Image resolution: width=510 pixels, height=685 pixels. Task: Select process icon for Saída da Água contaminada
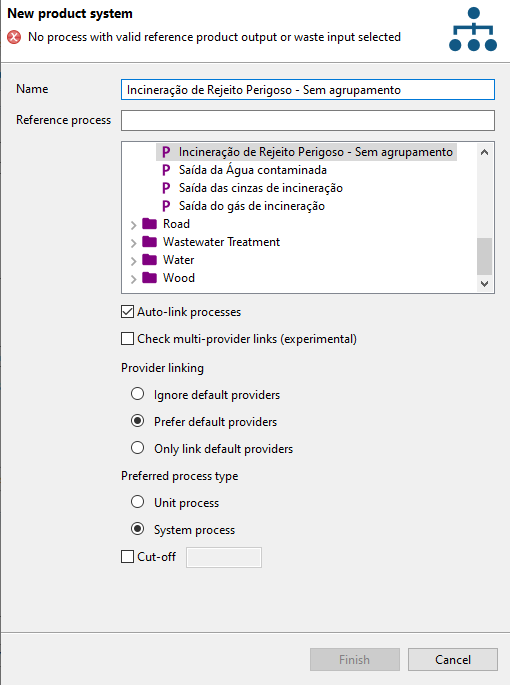[166, 170]
